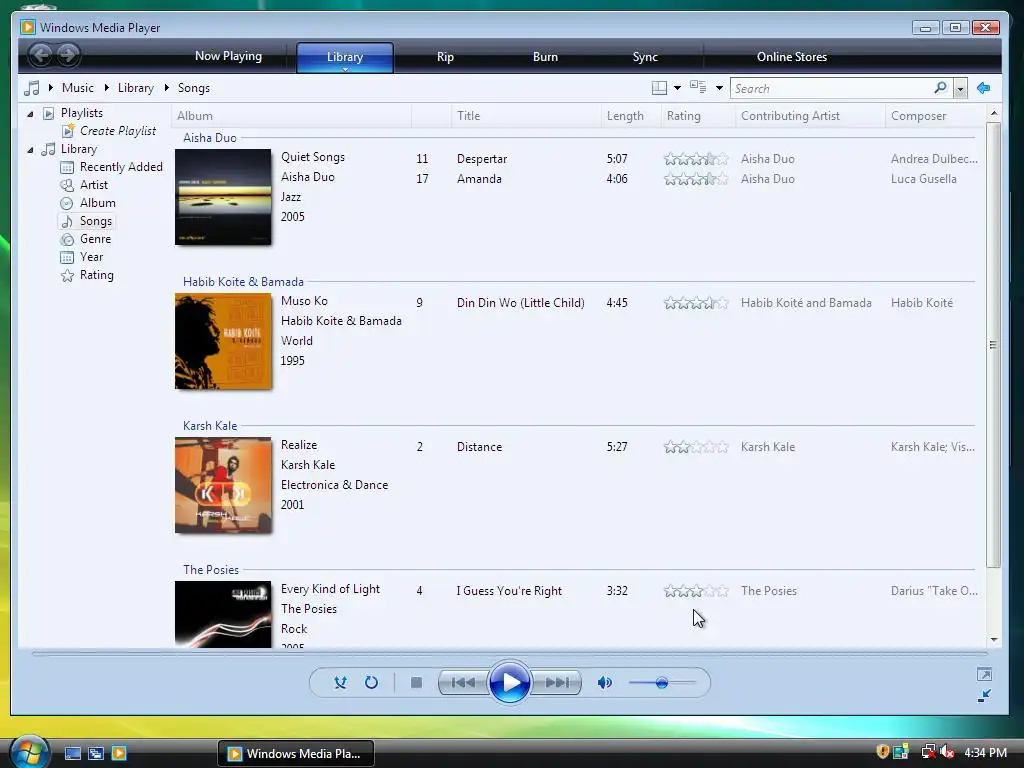Select the song Despertar

tap(482, 159)
